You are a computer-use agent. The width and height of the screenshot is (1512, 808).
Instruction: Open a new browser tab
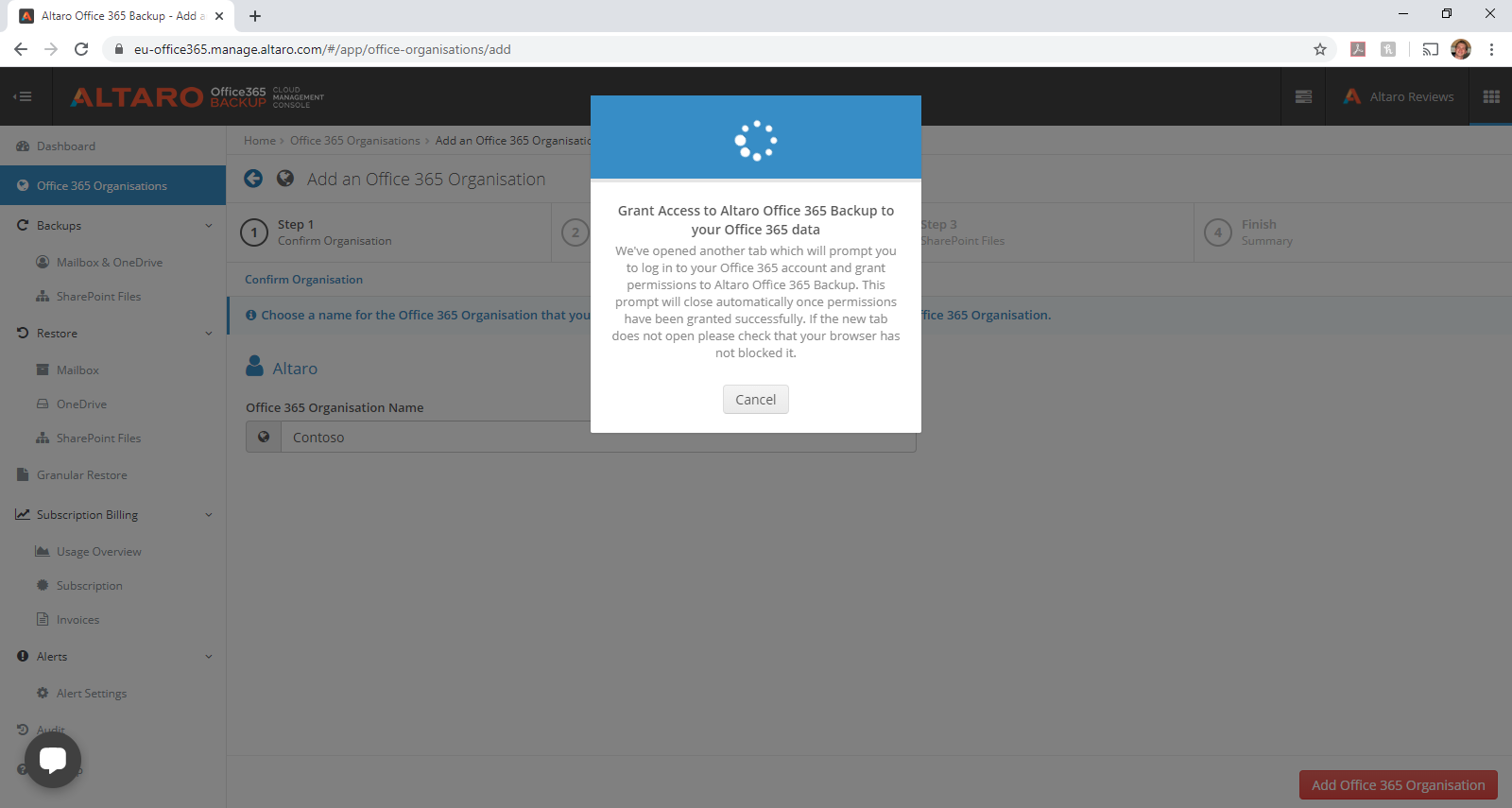coord(255,16)
